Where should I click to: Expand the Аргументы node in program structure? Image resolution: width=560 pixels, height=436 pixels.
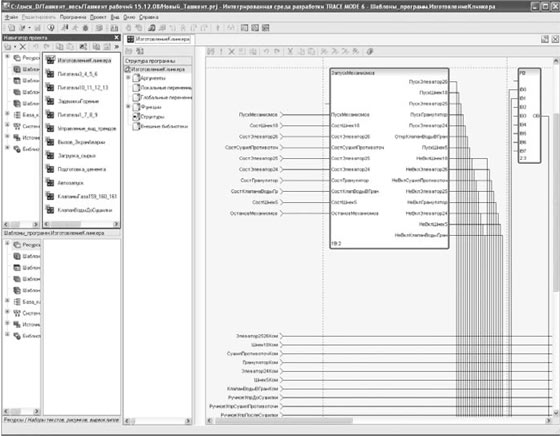pyautogui.click(x=128, y=77)
